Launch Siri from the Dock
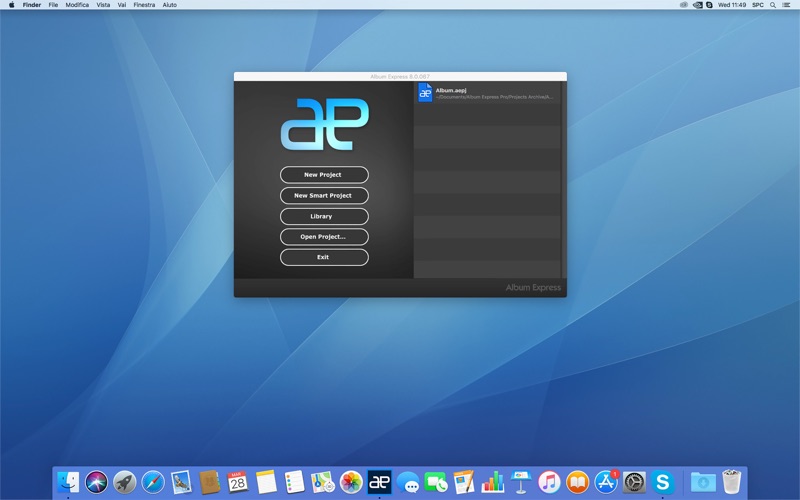 96,482
